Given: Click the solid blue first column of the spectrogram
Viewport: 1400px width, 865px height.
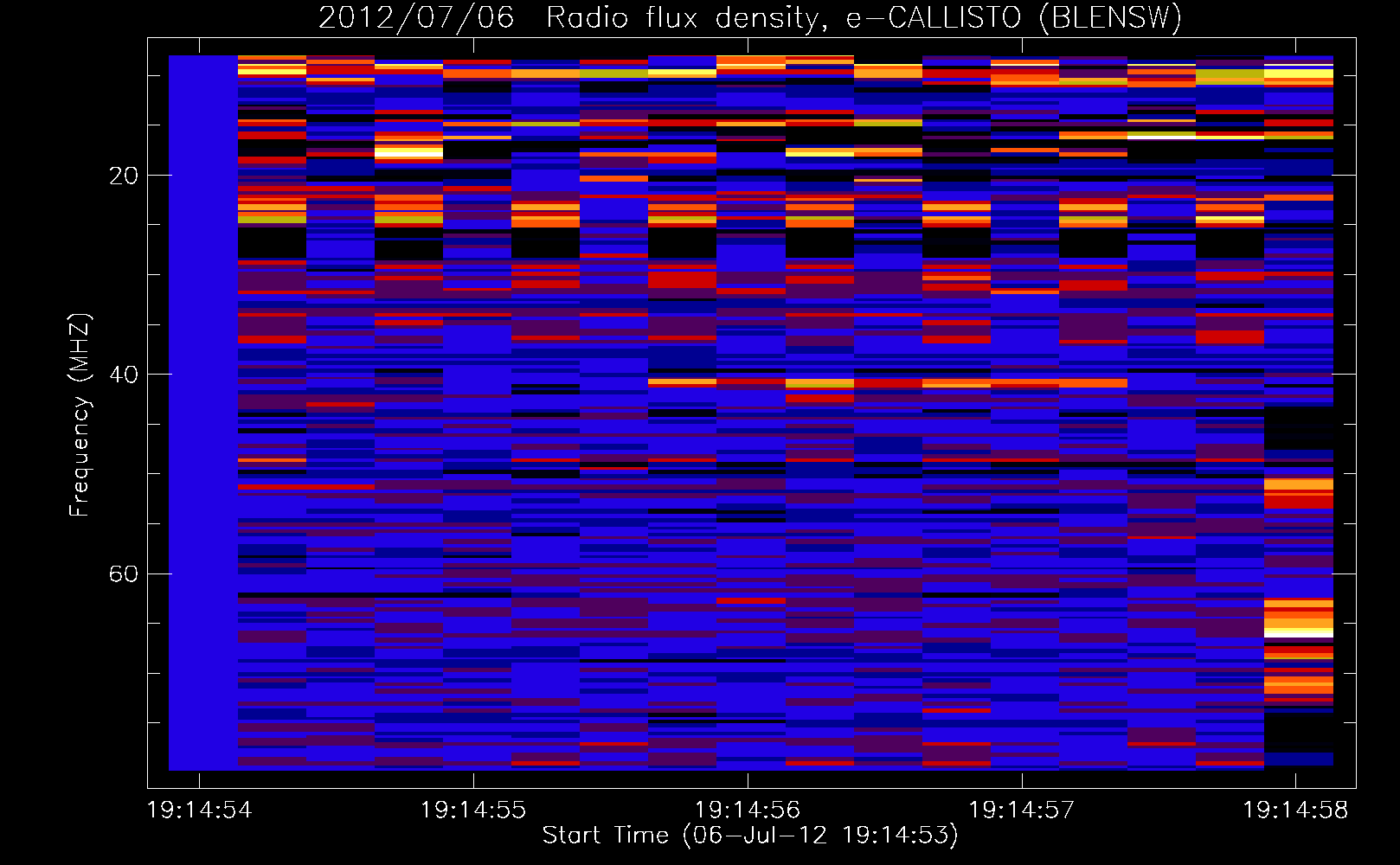Looking at the screenshot, I should 203,413.
